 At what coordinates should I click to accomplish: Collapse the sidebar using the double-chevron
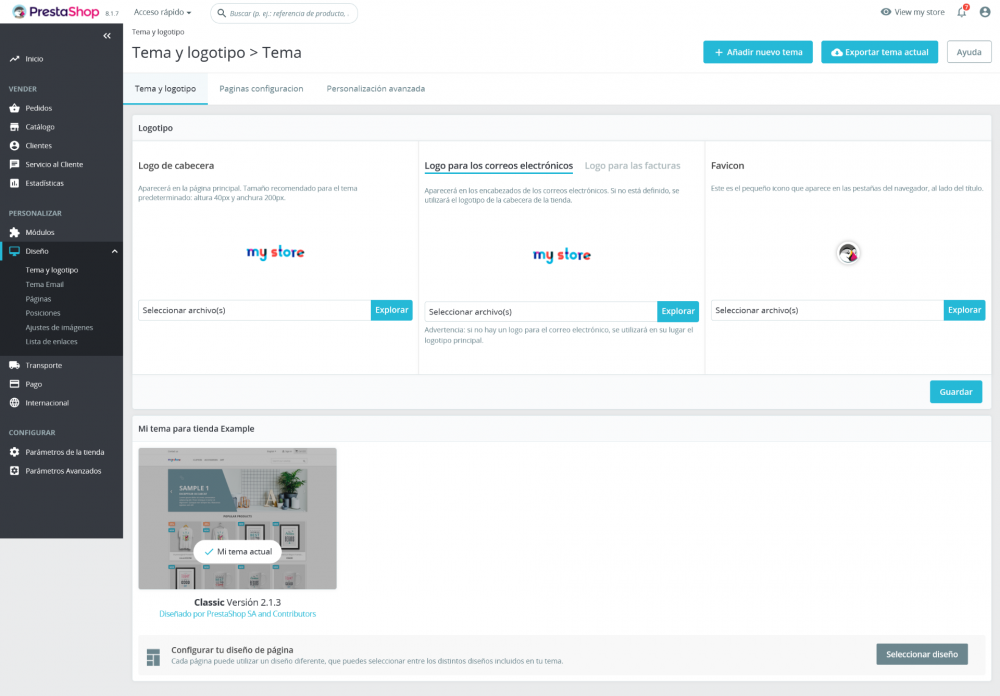click(x=107, y=36)
